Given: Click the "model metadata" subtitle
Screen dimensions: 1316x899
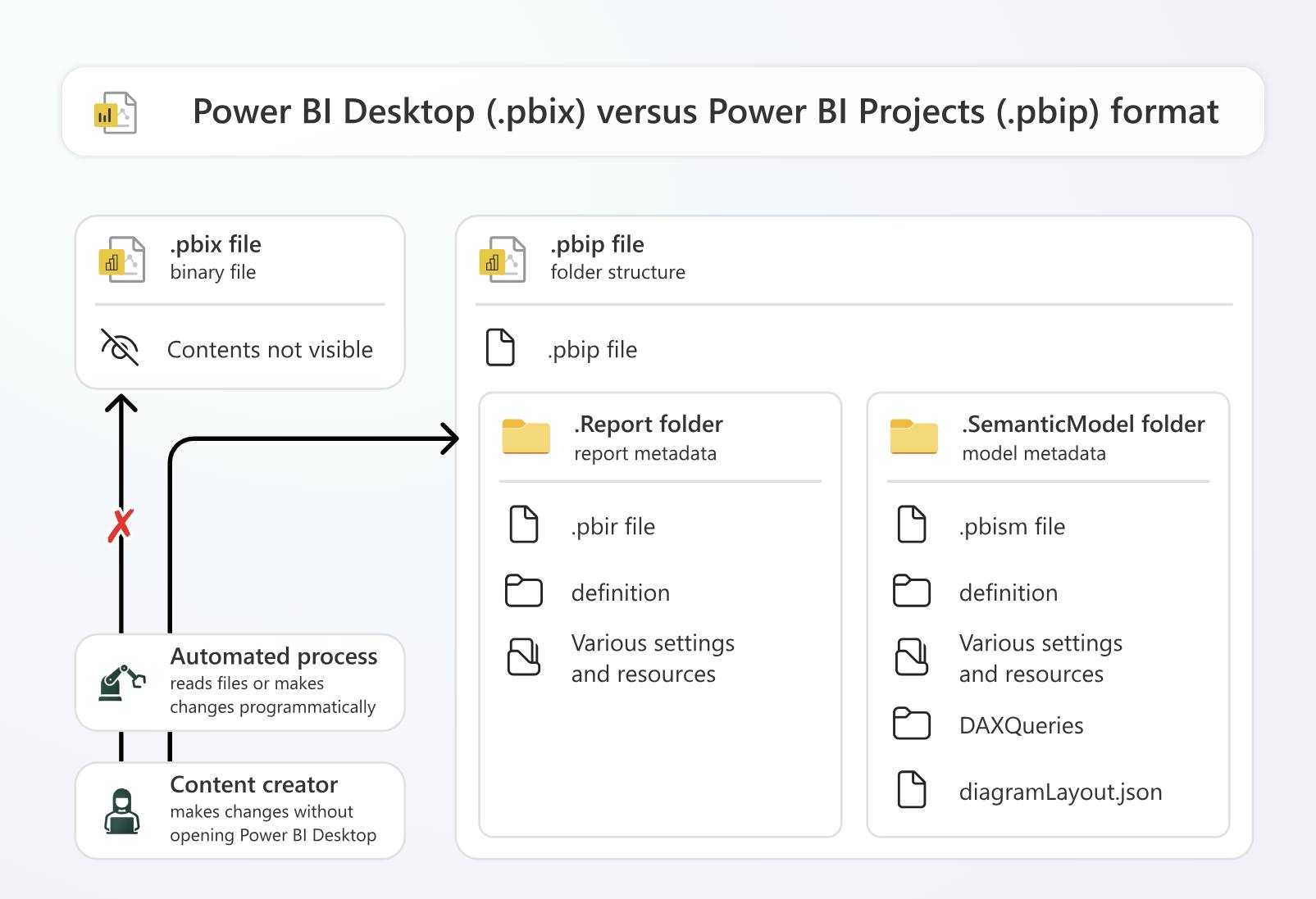Looking at the screenshot, I should tap(1034, 454).
